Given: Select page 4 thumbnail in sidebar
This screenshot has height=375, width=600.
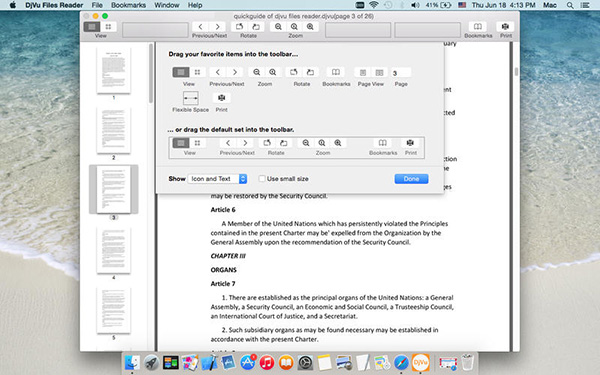Looking at the screenshot, I should pos(114,250).
